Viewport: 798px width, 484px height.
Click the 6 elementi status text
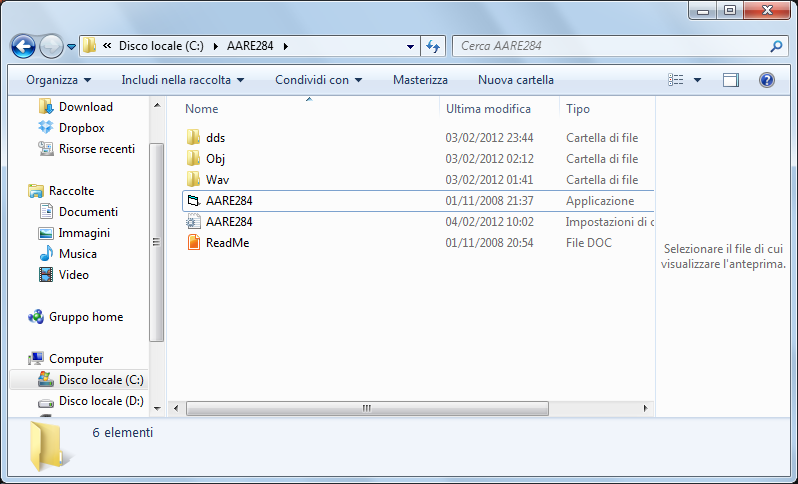(123, 433)
